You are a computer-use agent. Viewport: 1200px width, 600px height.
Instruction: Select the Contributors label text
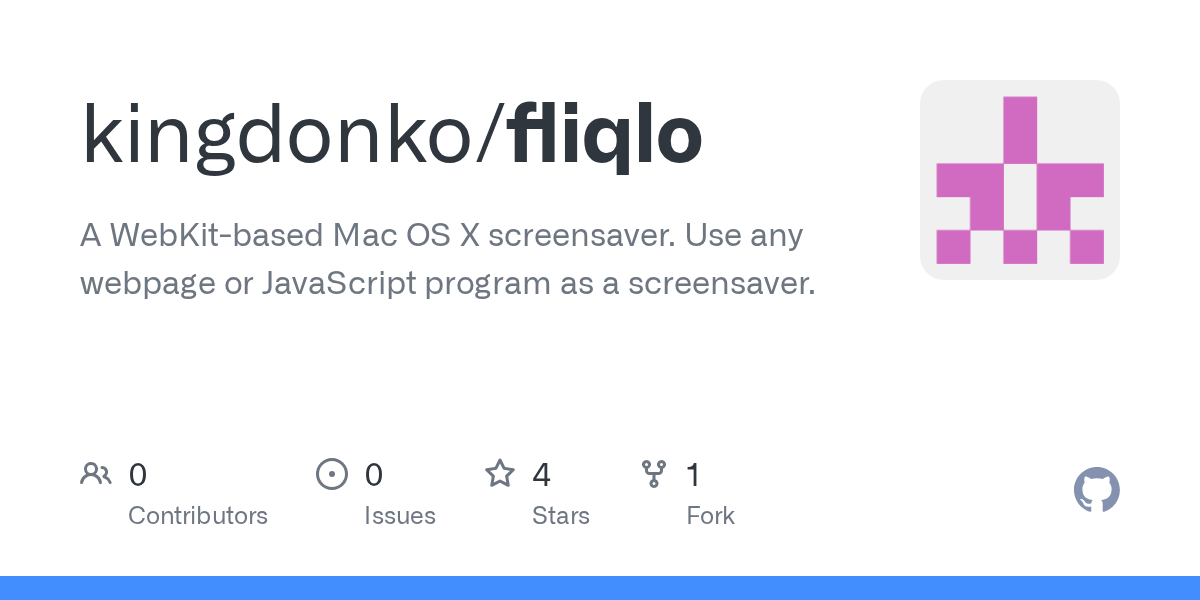tap(198, 516)
